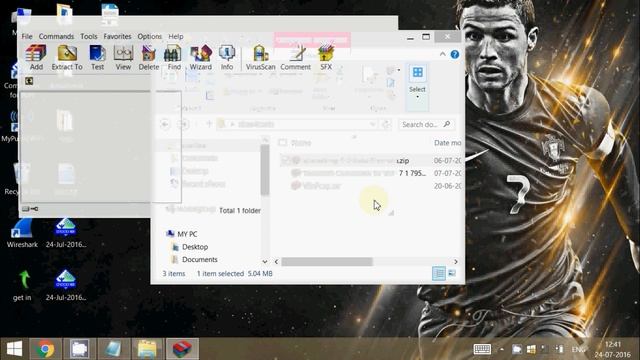
Task: Select upper 24-Jul-2016 desktop icon
Action: pyautogui.click(x=66, y=233)
